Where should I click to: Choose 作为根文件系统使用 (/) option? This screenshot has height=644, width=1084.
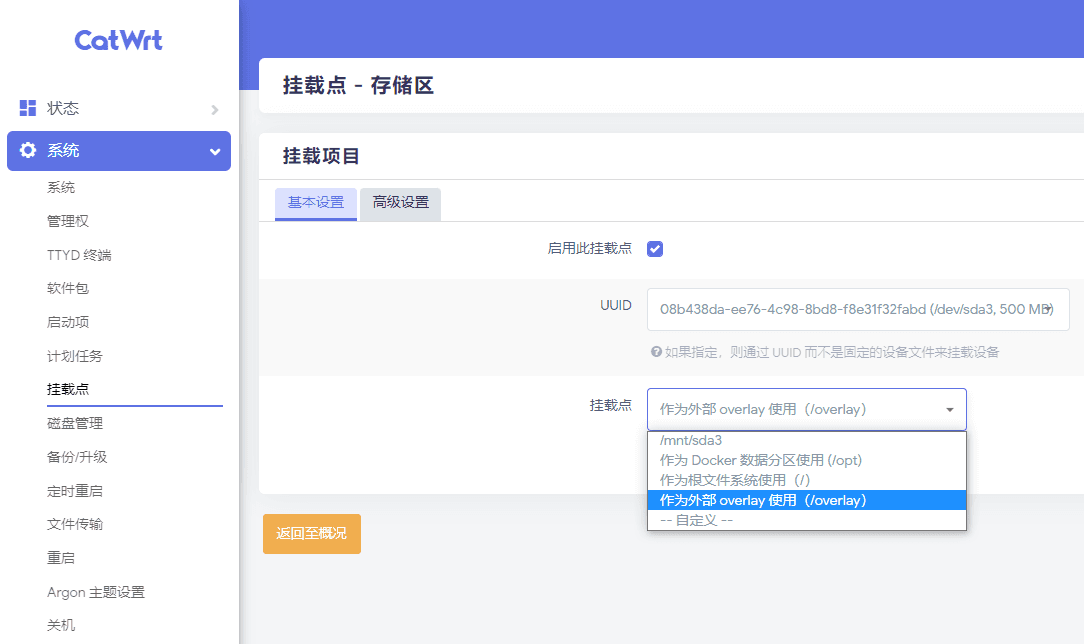click(807, 480)
